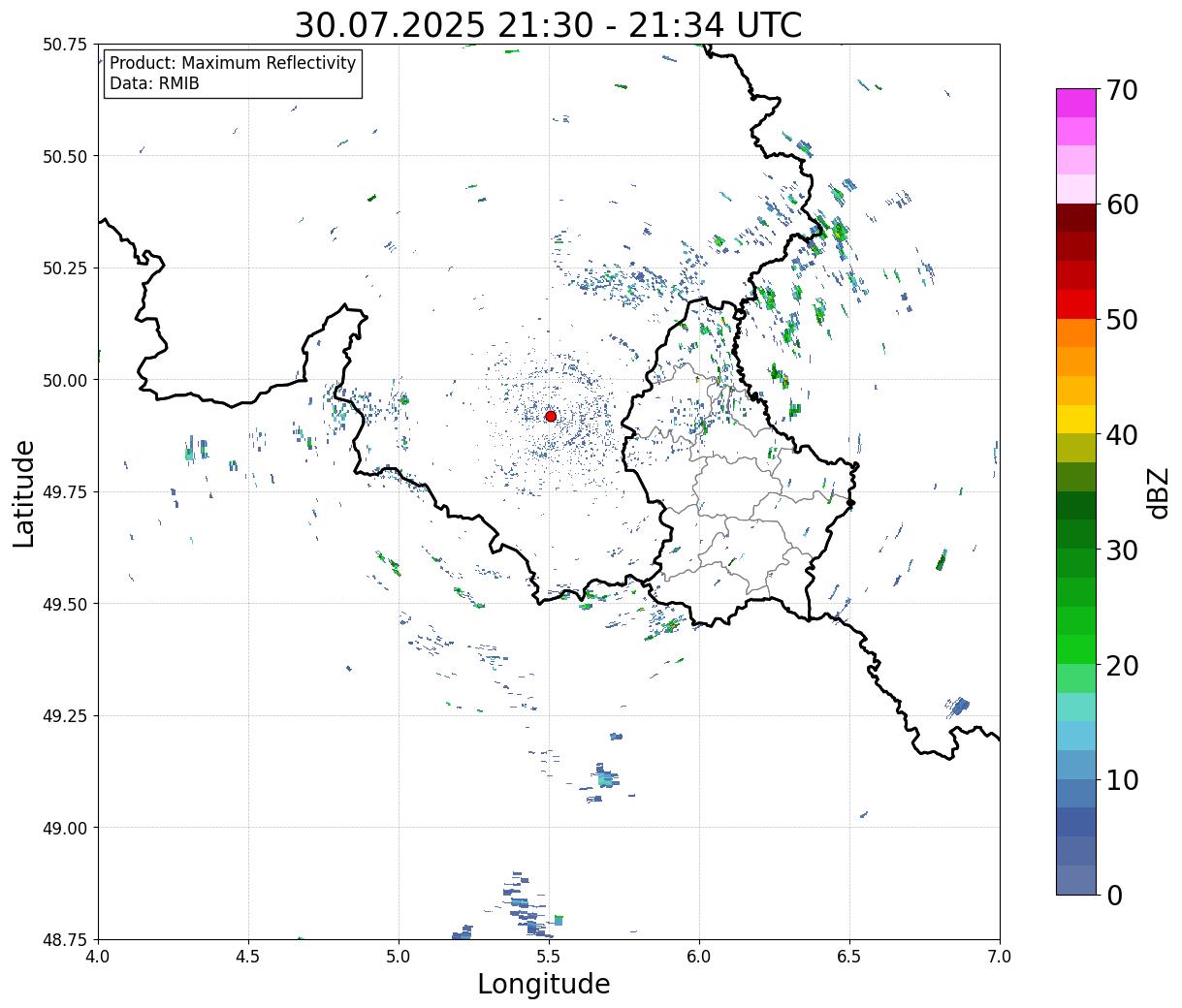The image size is (1182, 1008).
Task: Click the latitude tick label 50.50
Action: pos(65,156)
